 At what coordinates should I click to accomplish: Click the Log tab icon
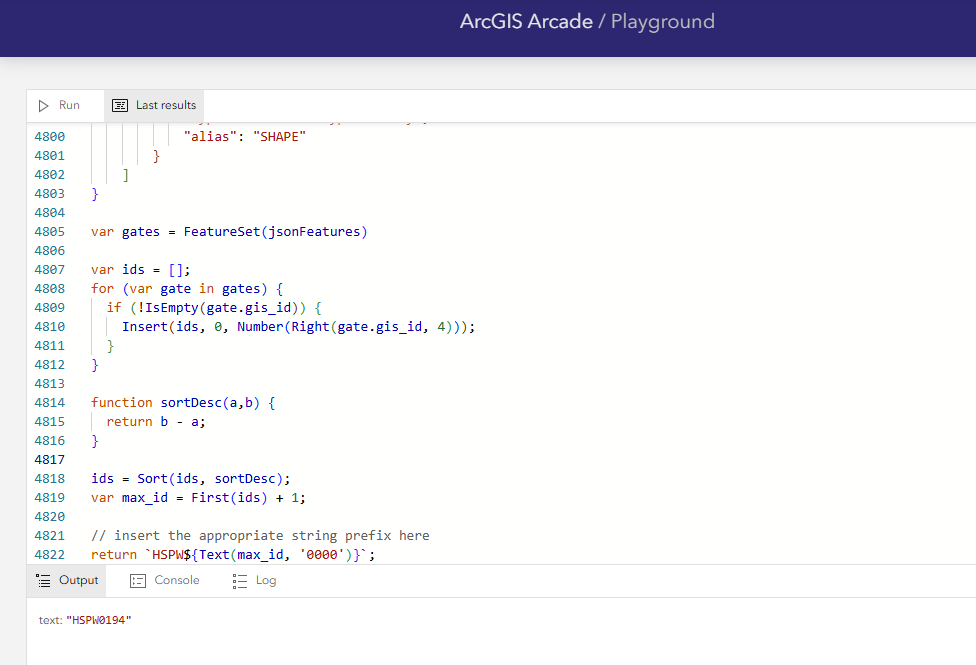point(240,581)
